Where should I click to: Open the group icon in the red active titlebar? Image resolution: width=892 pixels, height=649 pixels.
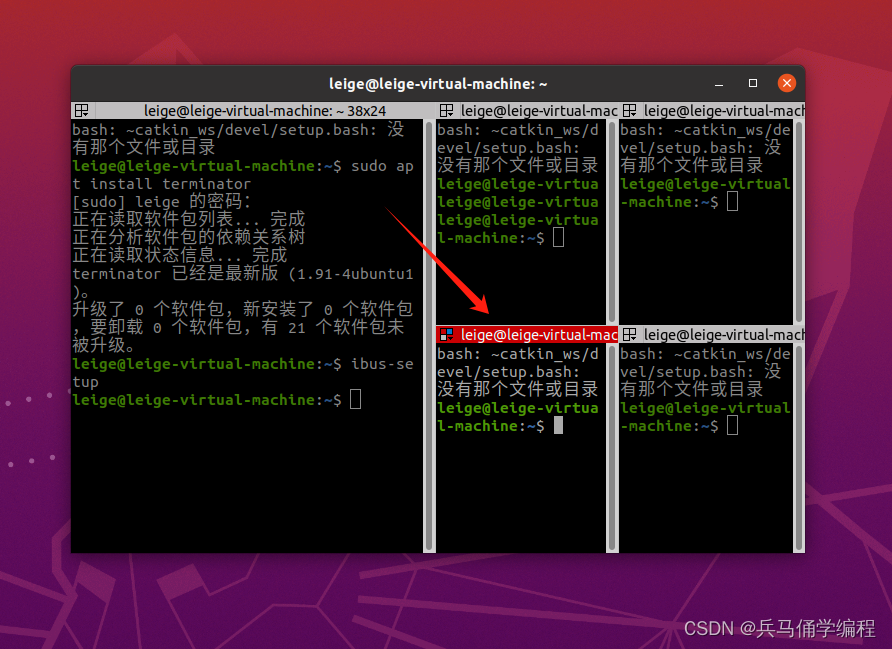point(447,334)
